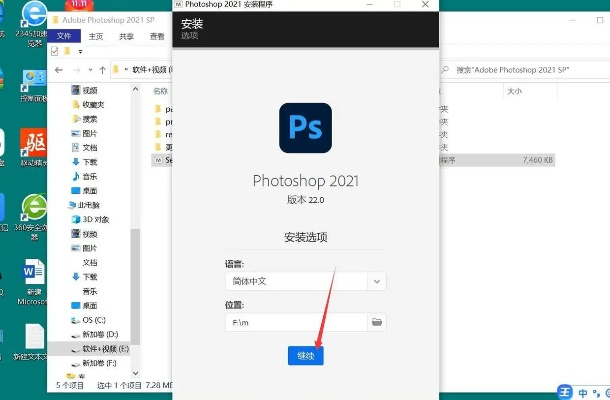Open the quick access toolbar customize dropdown
The height and width of the screenshot is (400, 610).
(81, 51)
